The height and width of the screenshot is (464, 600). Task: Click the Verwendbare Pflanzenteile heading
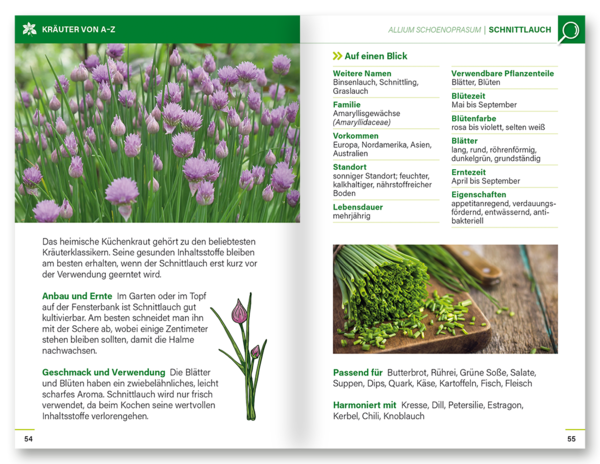(504, 74)
